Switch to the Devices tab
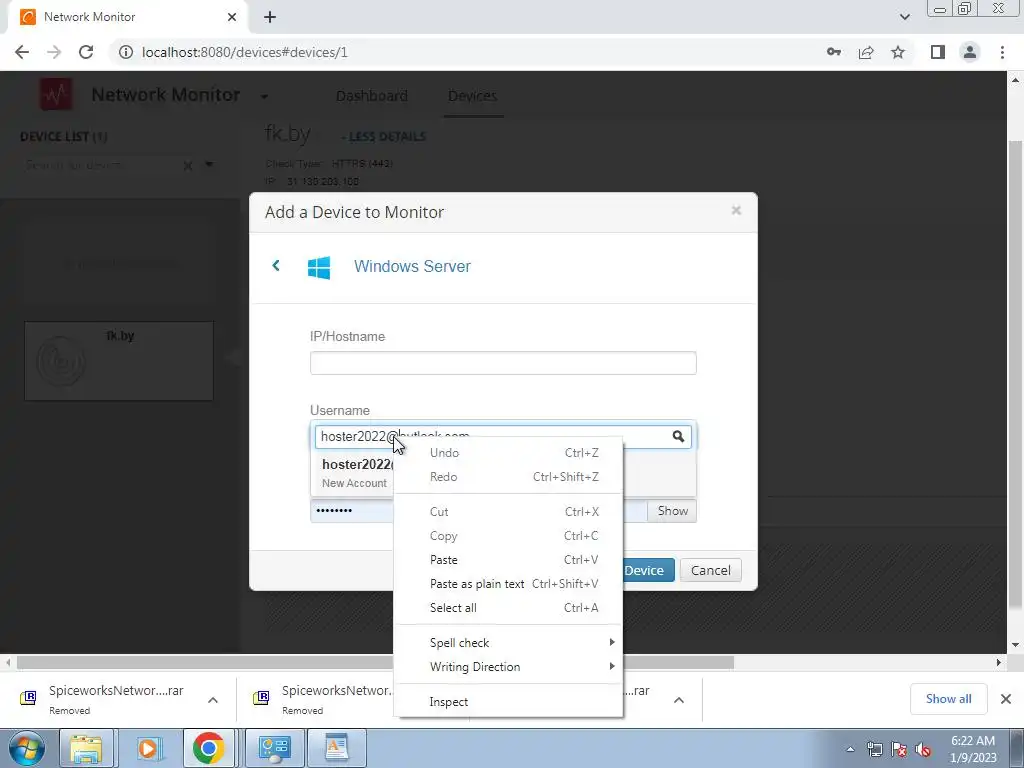Image resolution: width=1024 pixels, height=768 pixels. pyautogui.click(x=472, y=96)
